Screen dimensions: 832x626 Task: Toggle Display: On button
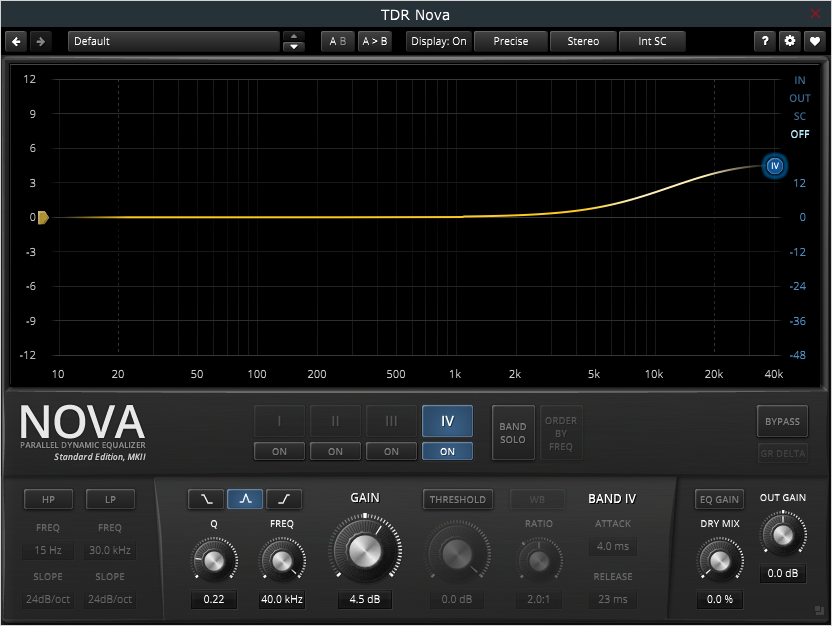(x=439, y=41)
